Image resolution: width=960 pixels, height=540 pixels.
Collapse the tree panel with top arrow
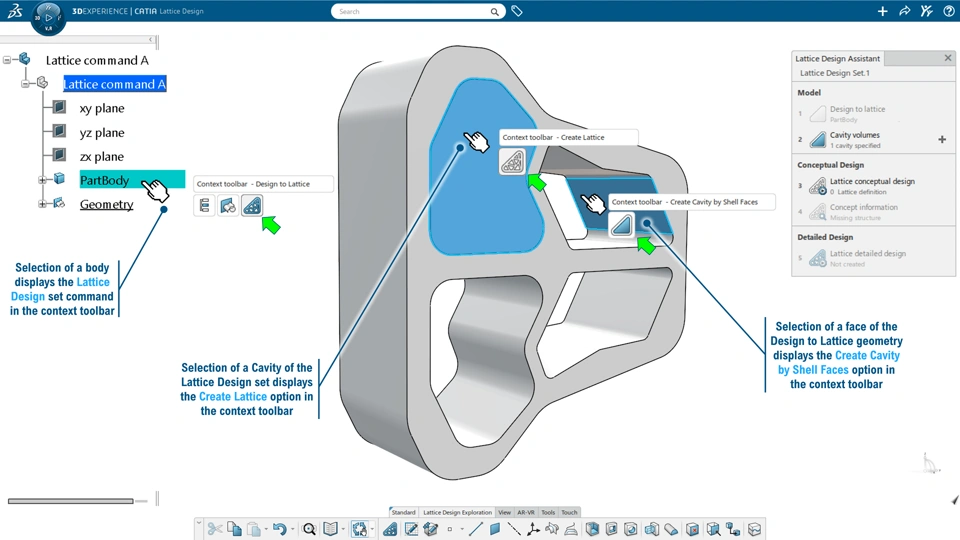pyautogui.click(x=151, y=40)
